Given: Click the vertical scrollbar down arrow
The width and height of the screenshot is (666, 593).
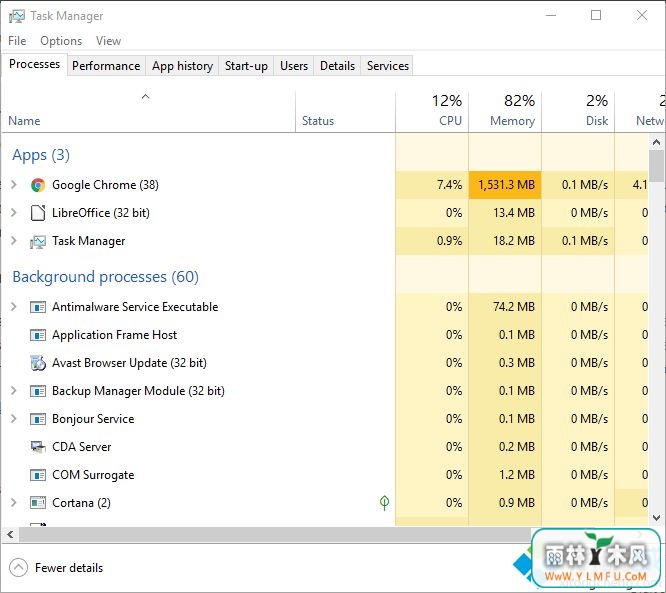Looking at the screenshot, I should (x=656, y=518).
